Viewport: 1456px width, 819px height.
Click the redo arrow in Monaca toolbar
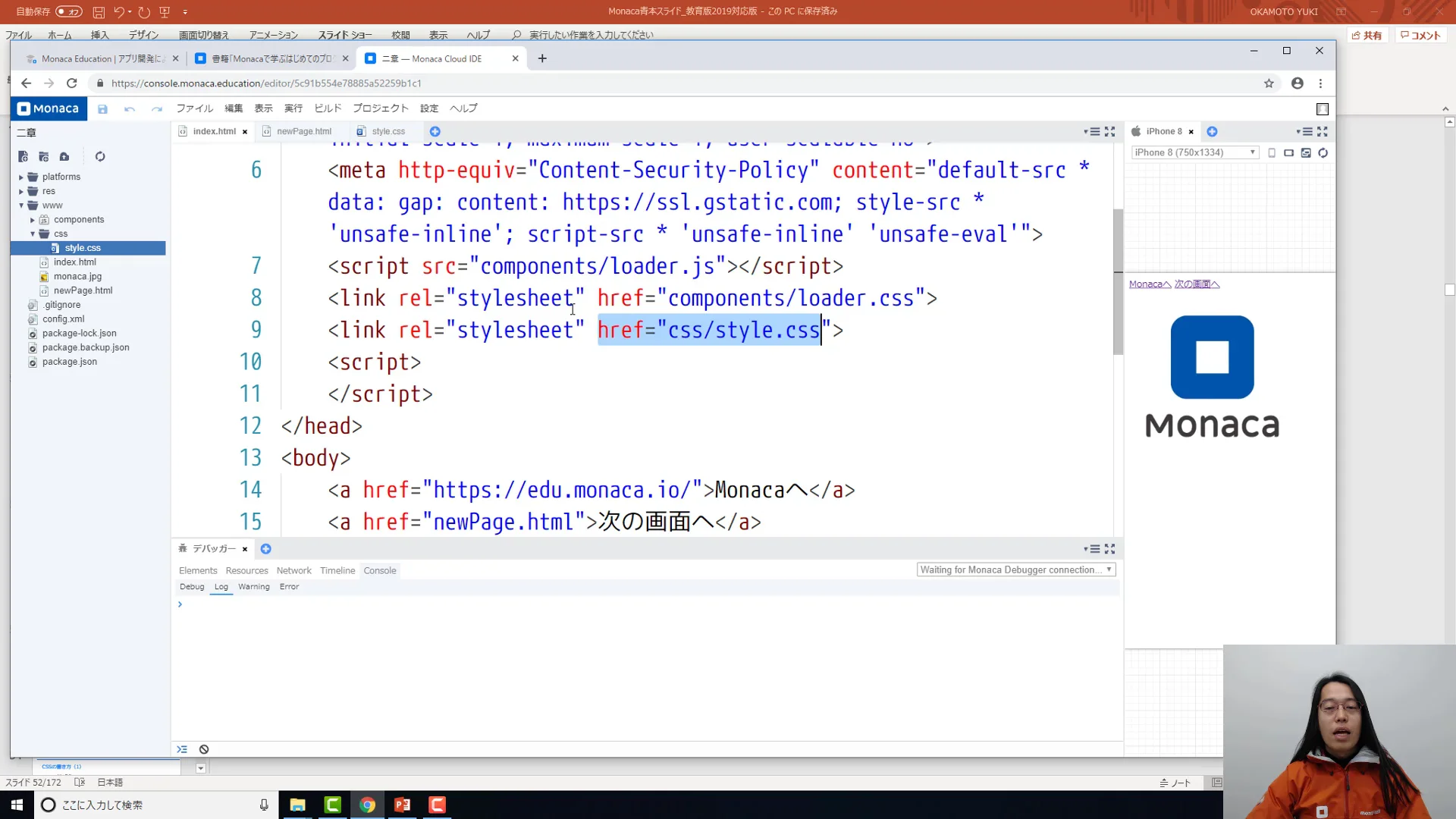(x=157, y=109)
